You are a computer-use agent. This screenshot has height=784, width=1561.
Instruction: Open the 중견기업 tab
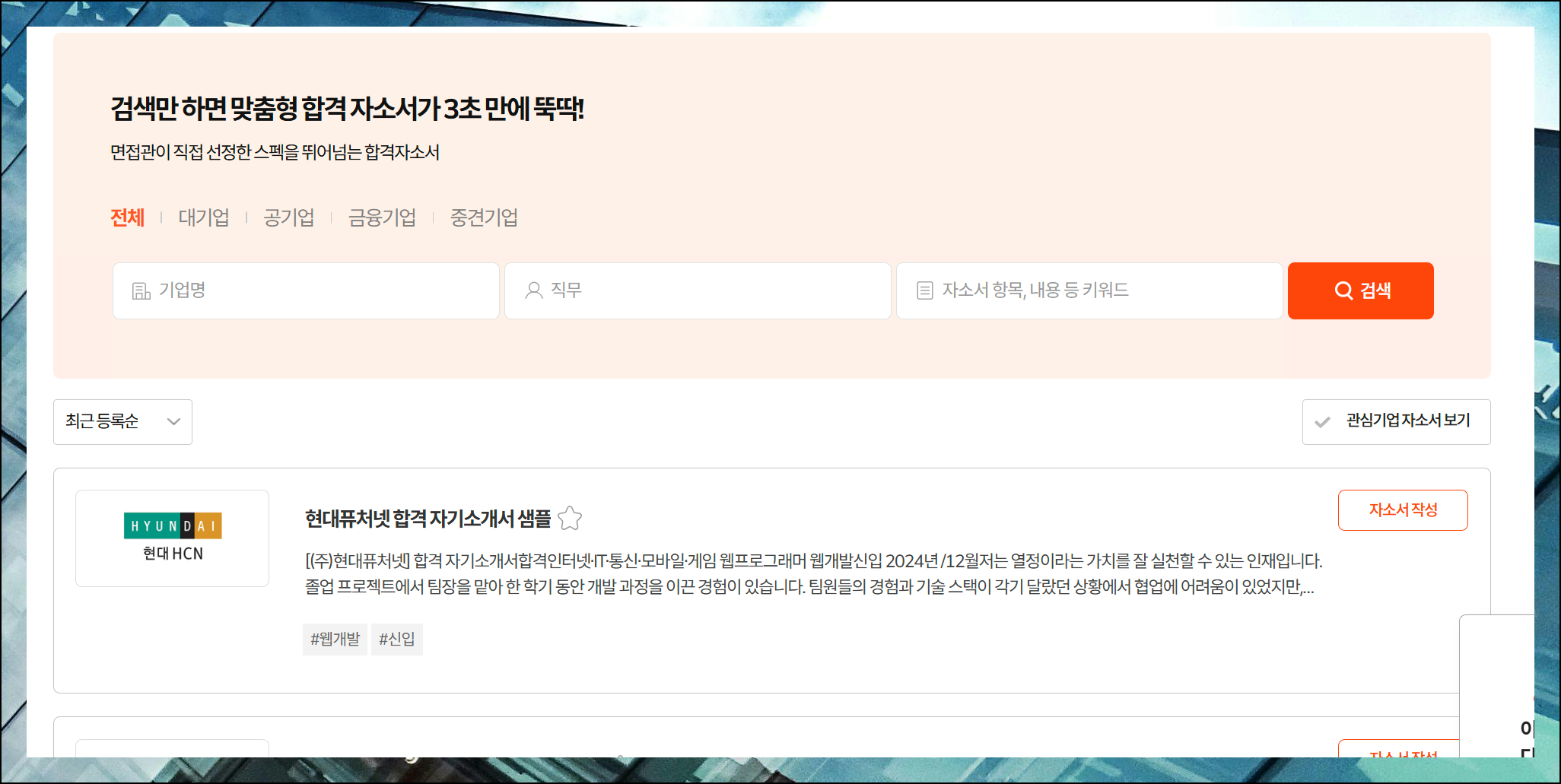484,217
